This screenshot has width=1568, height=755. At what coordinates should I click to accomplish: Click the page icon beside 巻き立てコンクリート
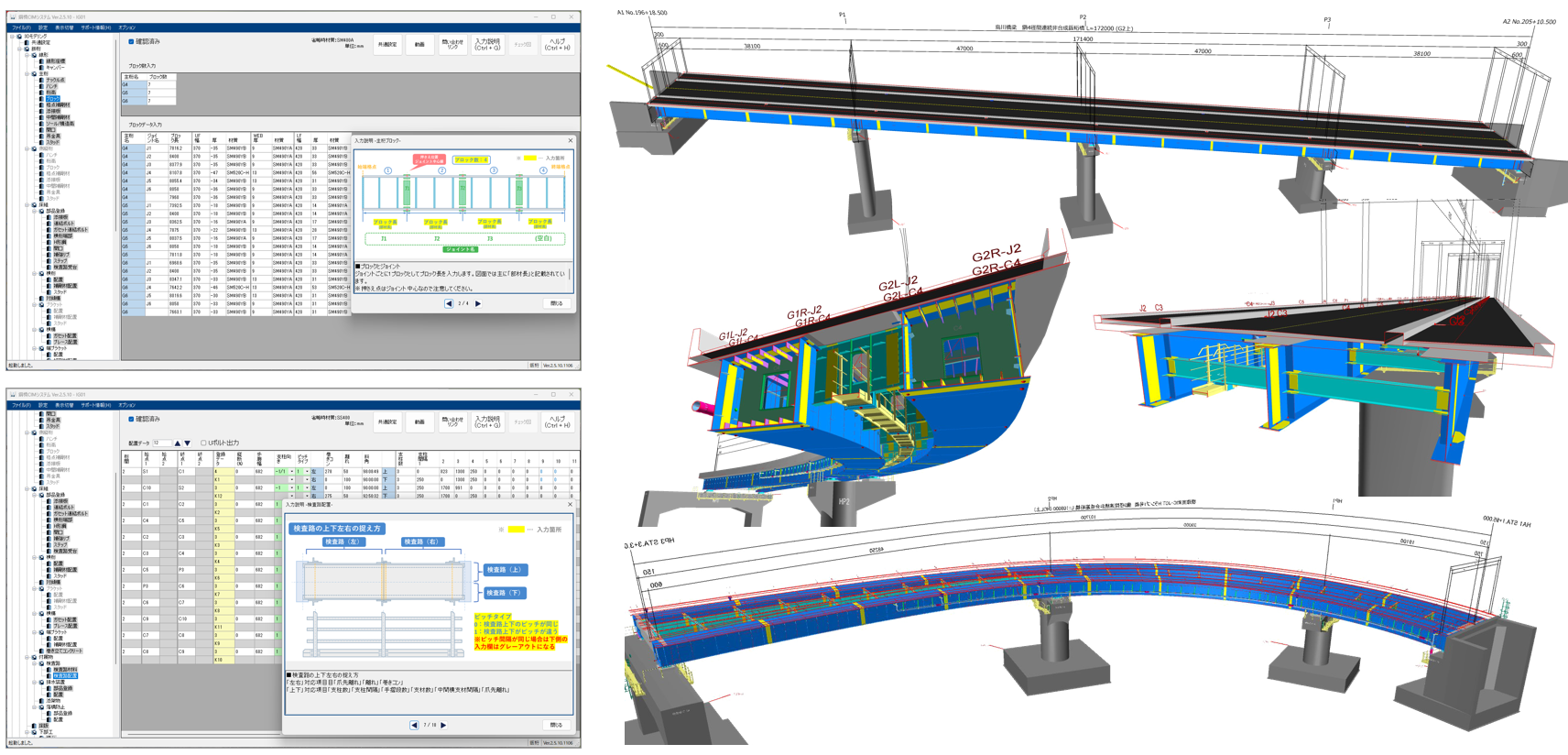(41, 651)
